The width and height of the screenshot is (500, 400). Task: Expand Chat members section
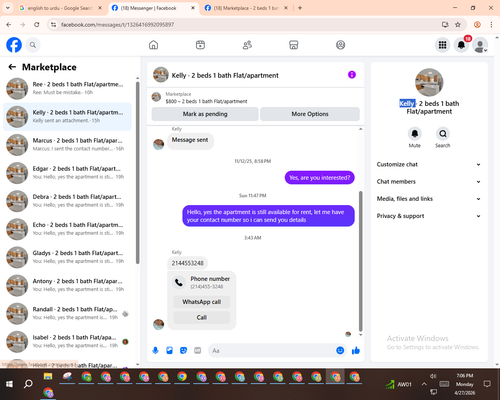tap(429, 182)
